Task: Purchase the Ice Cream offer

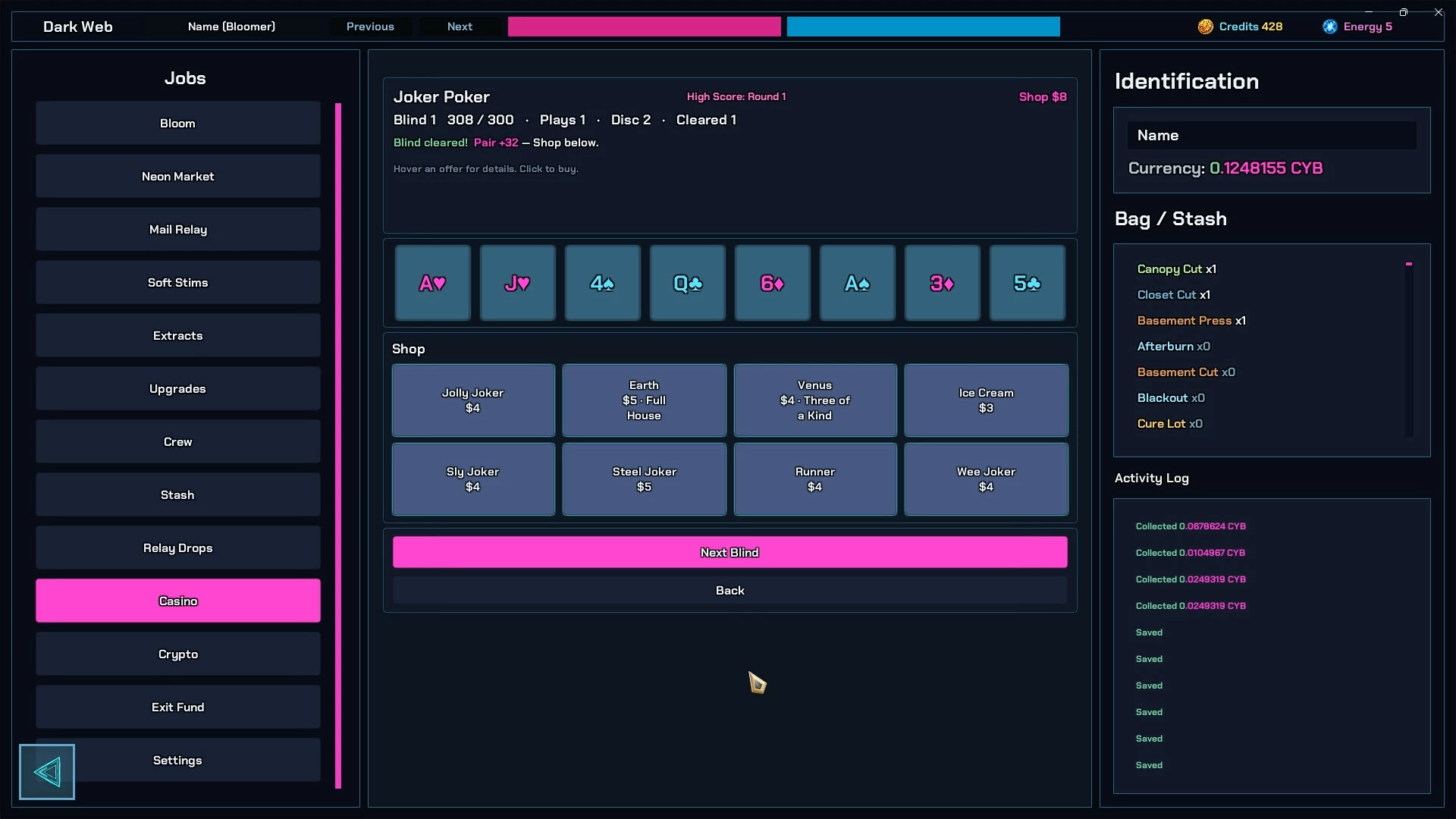Action: [x=986, y=400]
